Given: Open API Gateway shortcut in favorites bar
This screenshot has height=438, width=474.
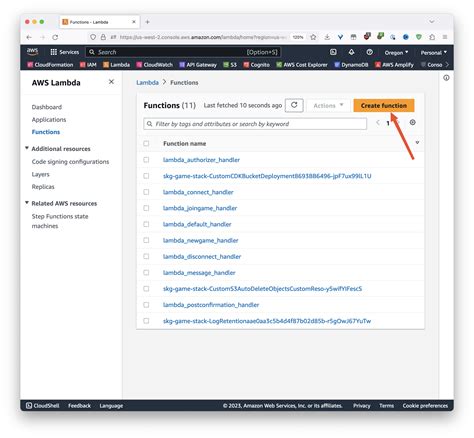Looking at the screenshot, I should click(x=198, y=65).
